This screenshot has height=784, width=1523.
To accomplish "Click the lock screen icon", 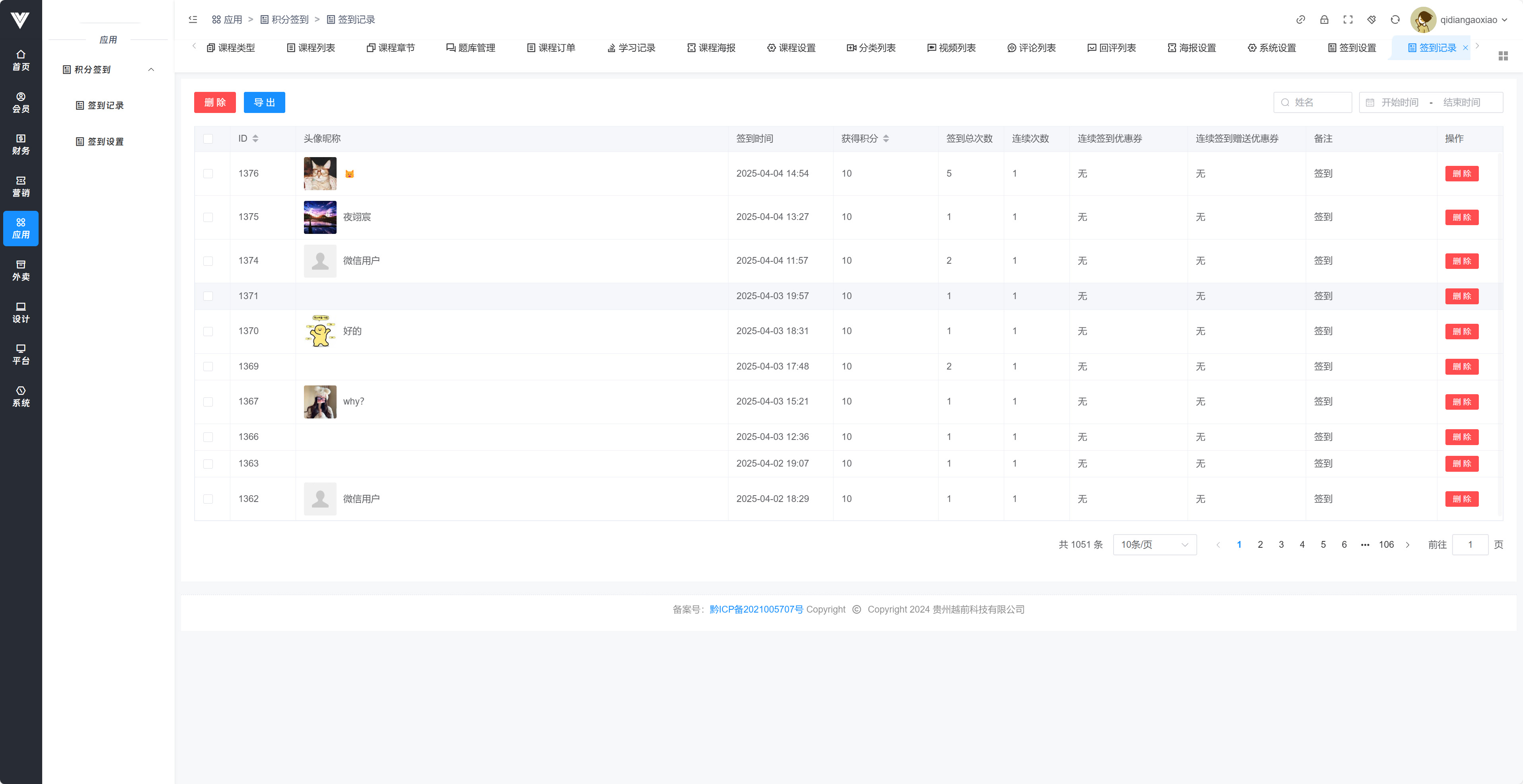I will [x=1324, y=19].
